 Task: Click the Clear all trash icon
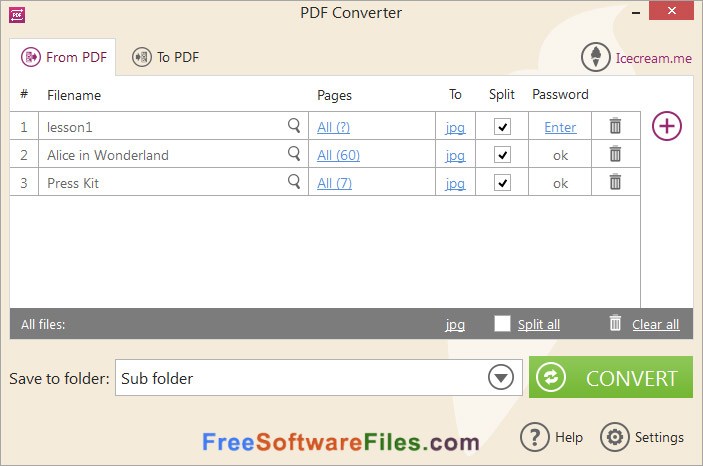(x=615, y=323)
